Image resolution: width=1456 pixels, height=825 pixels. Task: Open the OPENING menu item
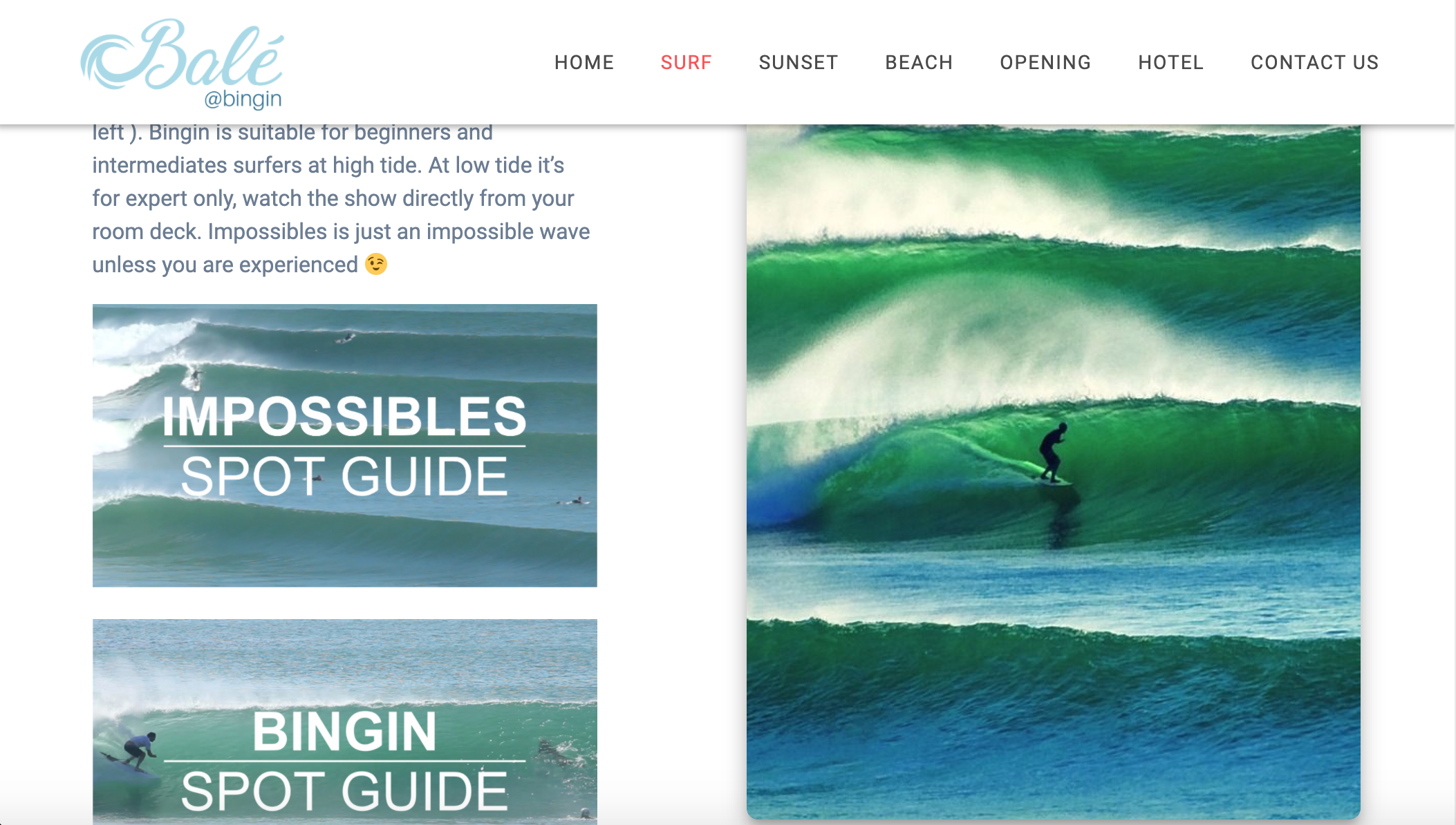tap(1045, 62)
